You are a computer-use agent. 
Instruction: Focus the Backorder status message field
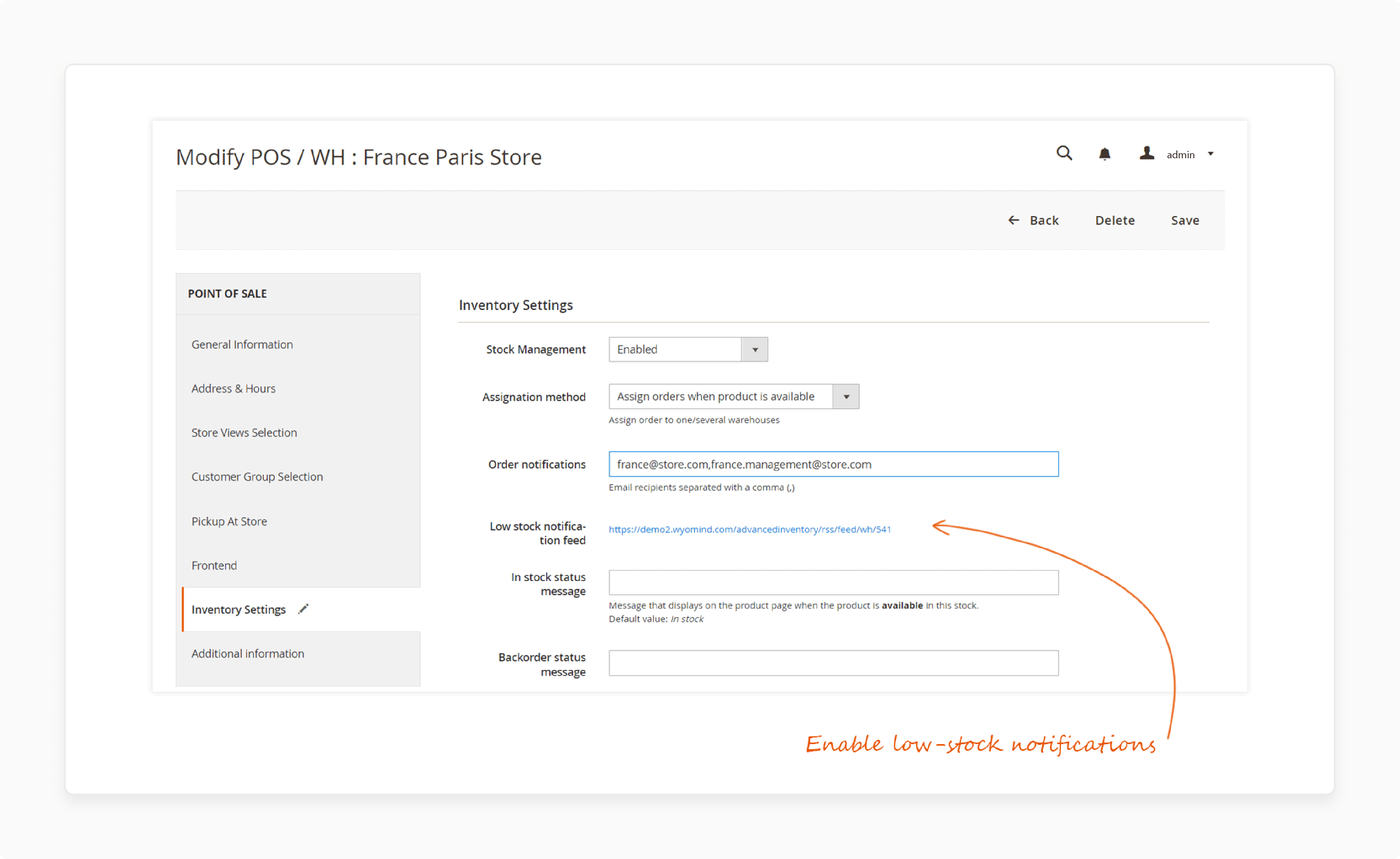833,663
